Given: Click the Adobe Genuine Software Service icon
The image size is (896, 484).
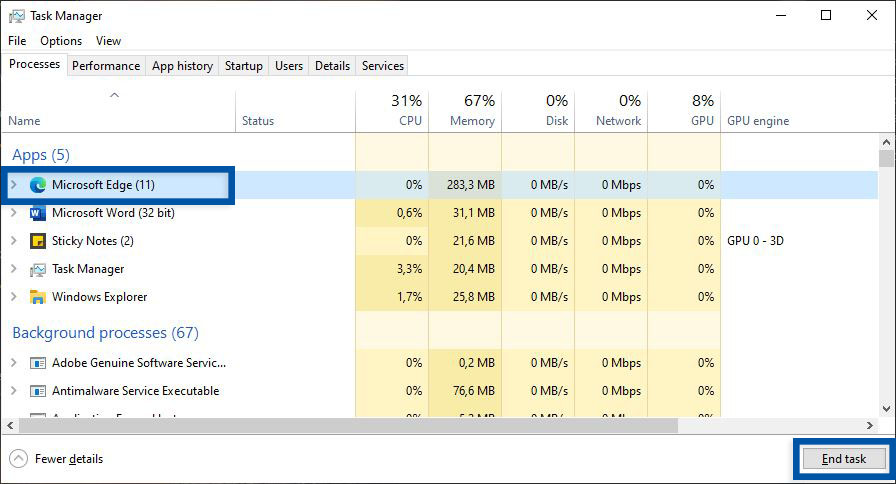Looking at the screenshot, I should 38,363.
